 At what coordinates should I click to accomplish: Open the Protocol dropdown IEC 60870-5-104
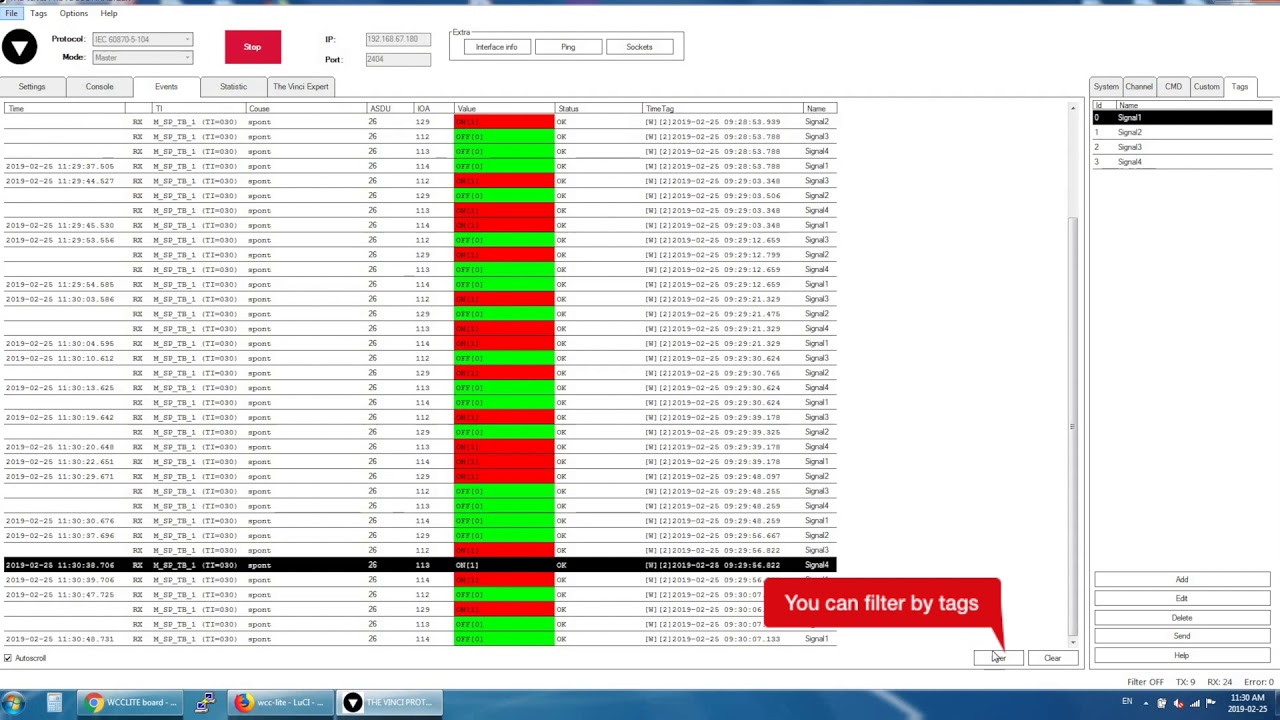click(x=142, y=39)
